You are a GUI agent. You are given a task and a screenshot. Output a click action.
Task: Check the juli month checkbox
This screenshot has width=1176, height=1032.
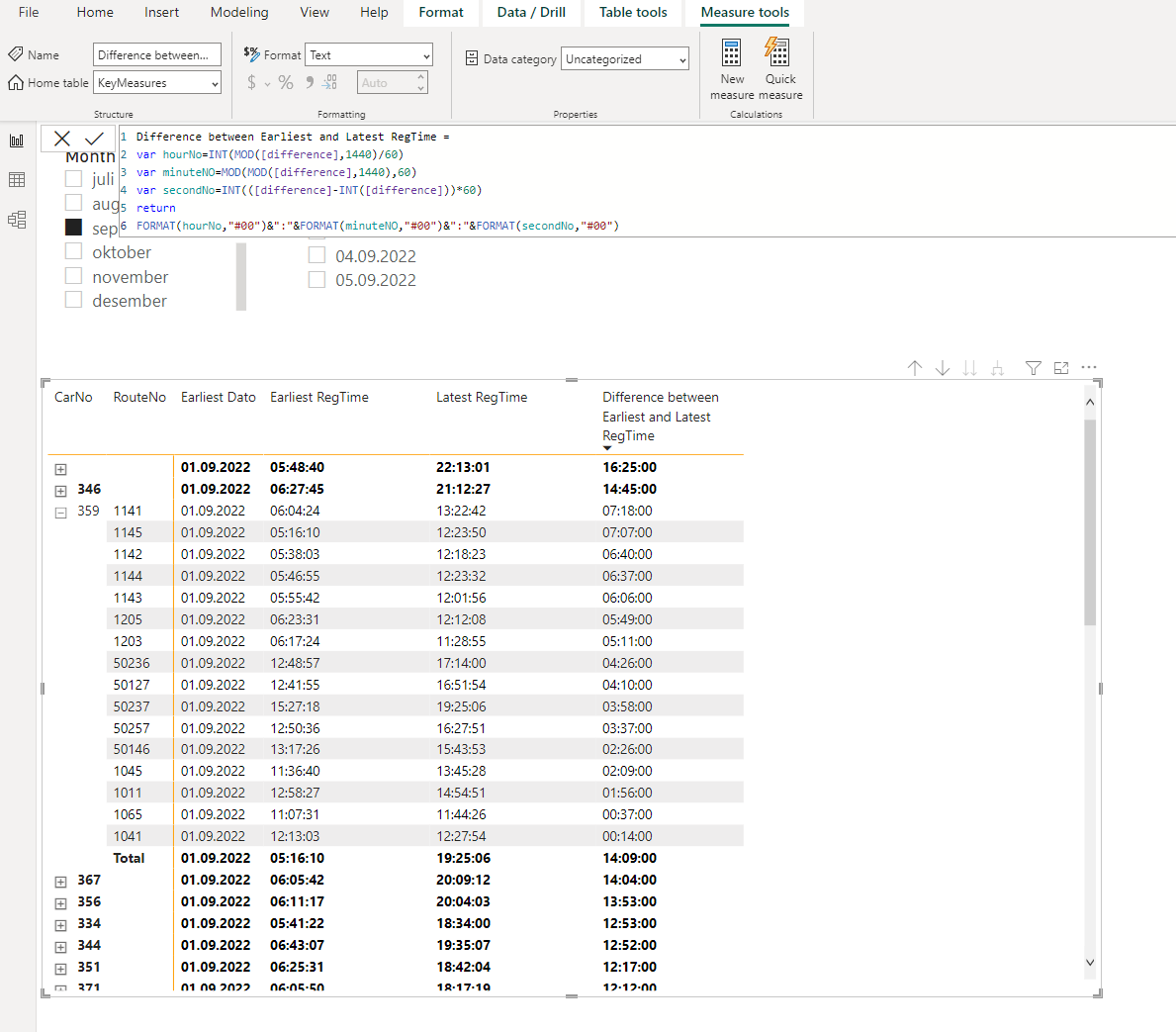tap(73, 179)
